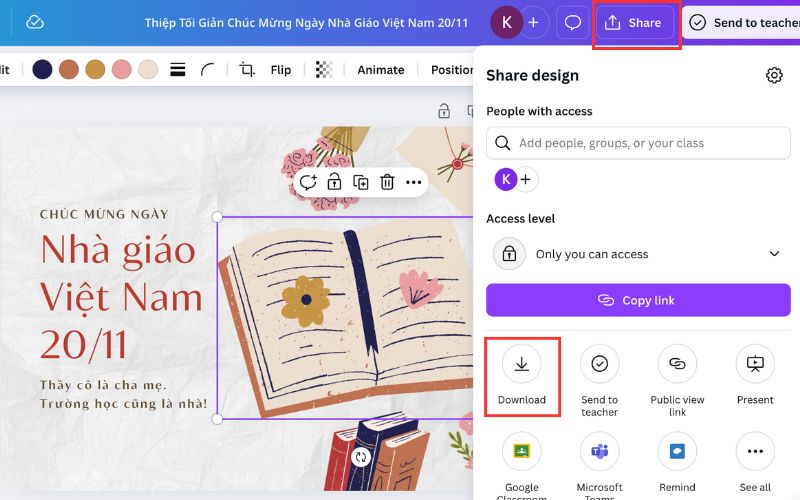Click Flip in the toolbar
800x500 pixels.
281,70
